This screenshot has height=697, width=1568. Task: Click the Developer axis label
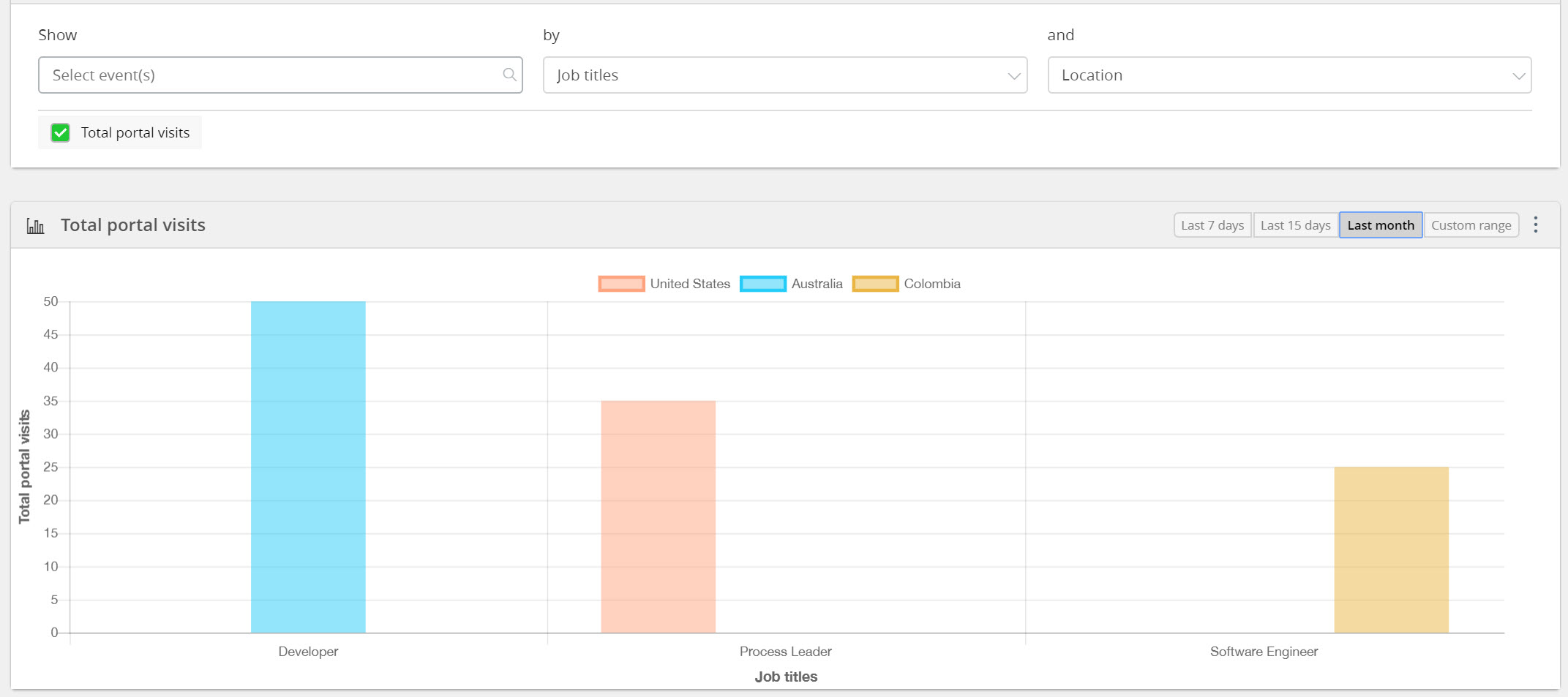pyautogui.click(x=308, y=652)
